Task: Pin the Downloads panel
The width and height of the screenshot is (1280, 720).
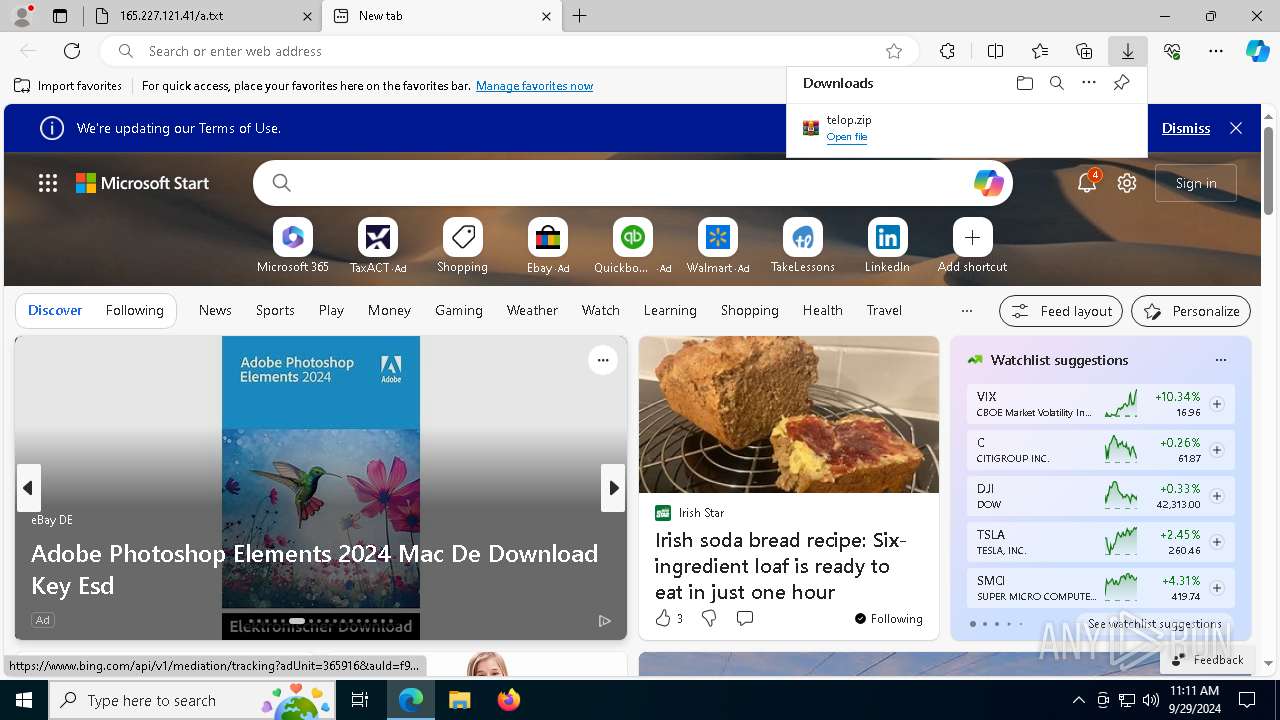Action: tap(1121, 83)
